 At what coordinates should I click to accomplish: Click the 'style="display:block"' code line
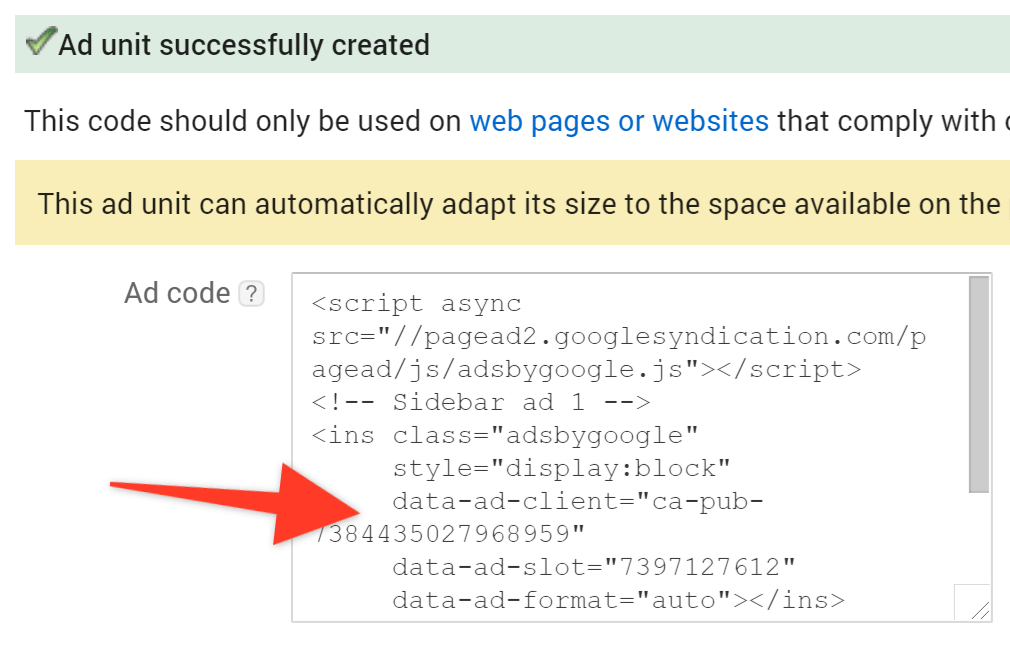tap(561, 468)
